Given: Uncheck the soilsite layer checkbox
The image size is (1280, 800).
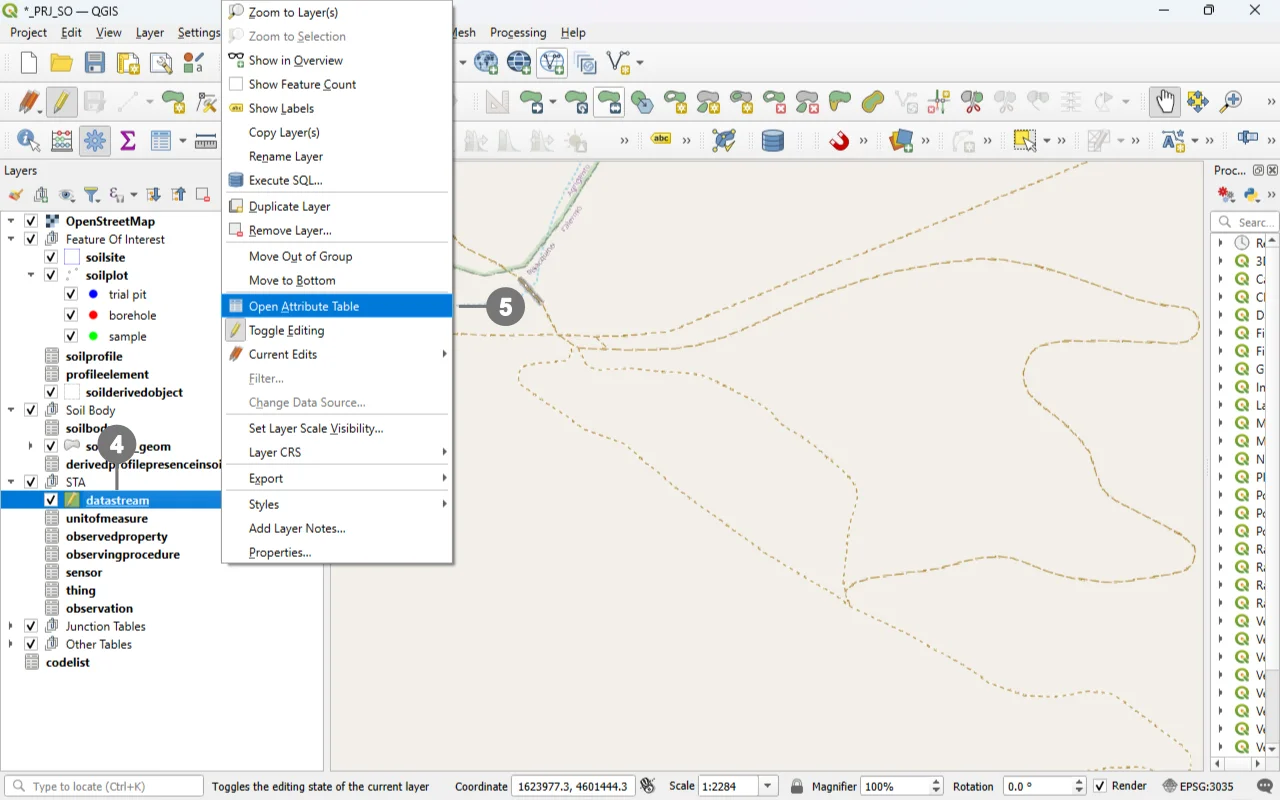Looking at the screenshot, I should [x=51, y=257].
